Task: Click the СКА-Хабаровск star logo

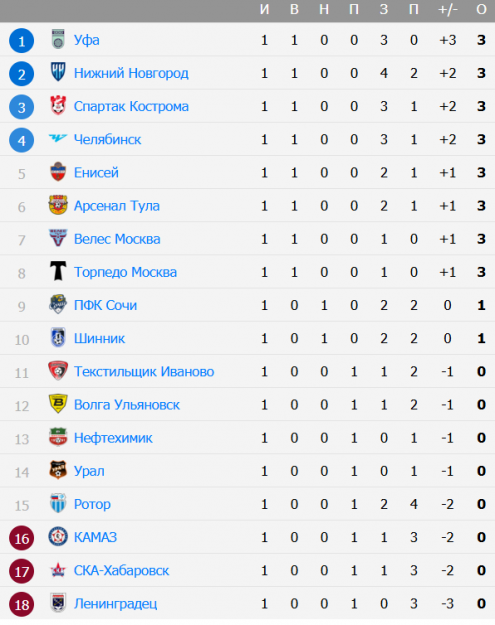Action: coord(58,570)
